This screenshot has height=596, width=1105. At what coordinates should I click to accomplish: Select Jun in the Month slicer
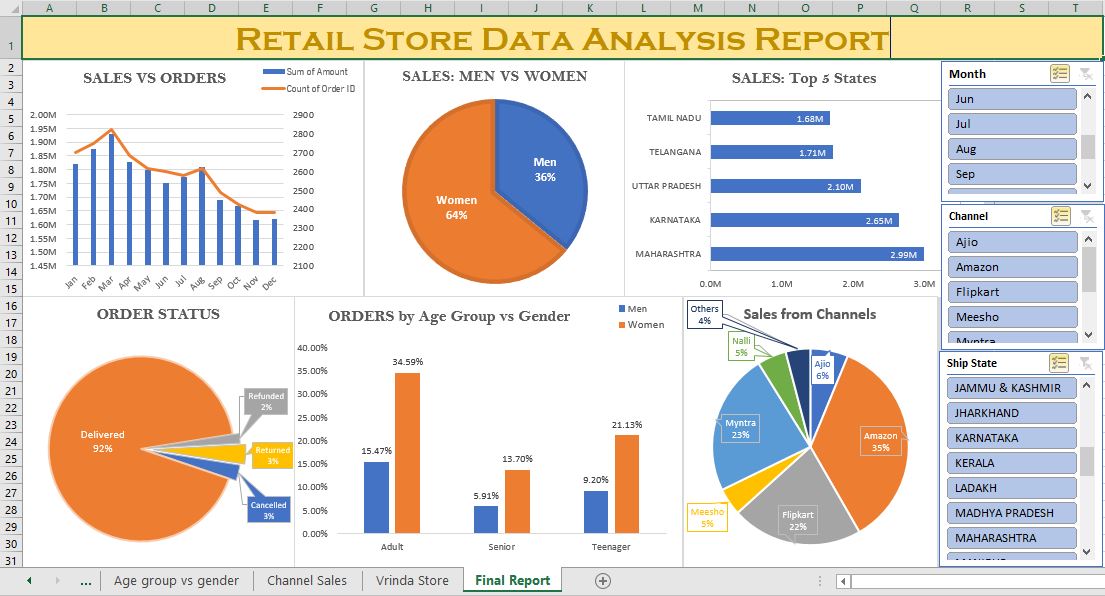[1012, 98]
